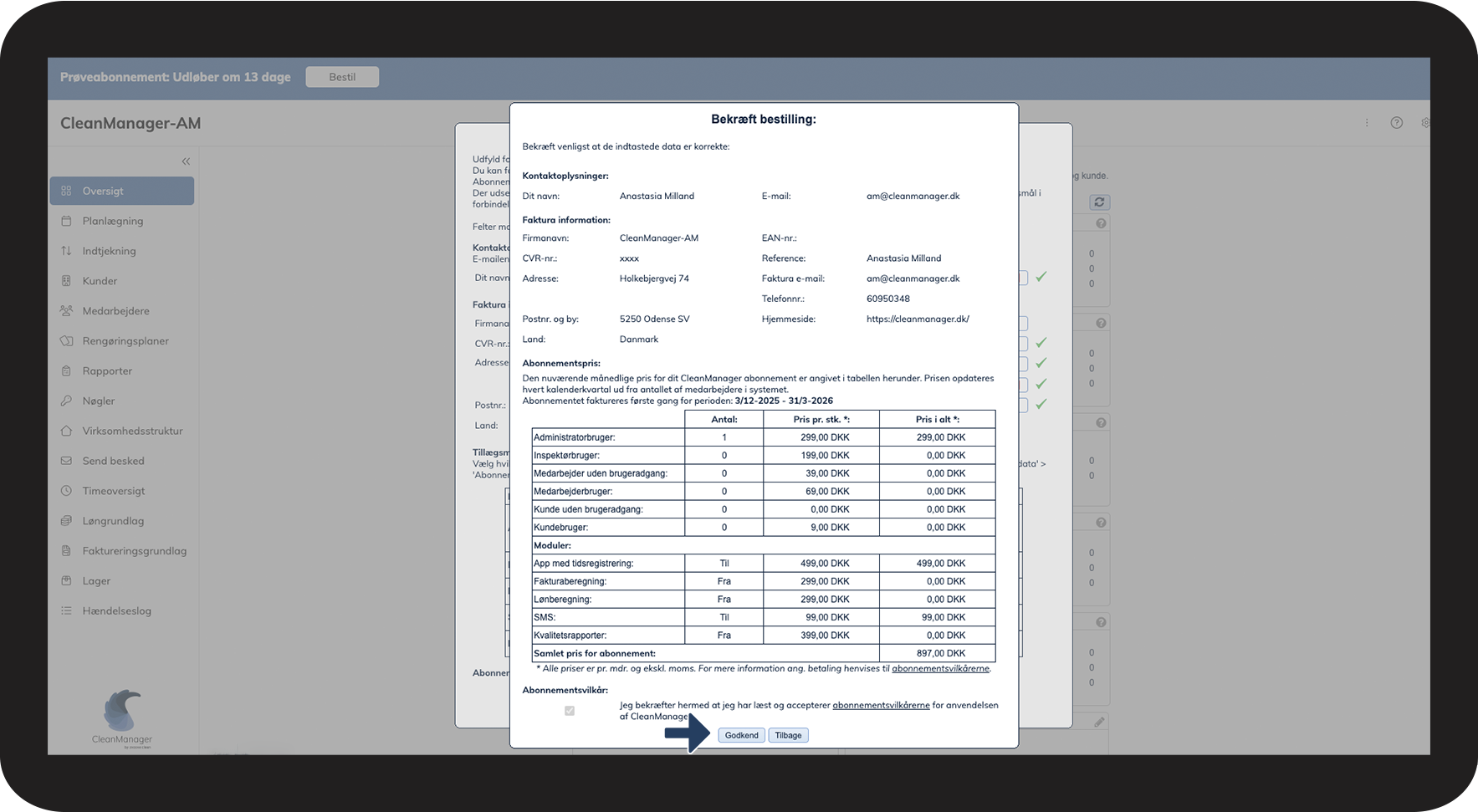The height and width of the screenshot is (812, 1478).
Task: Collapse the sidebar with the double chevron
Action: 186,161
